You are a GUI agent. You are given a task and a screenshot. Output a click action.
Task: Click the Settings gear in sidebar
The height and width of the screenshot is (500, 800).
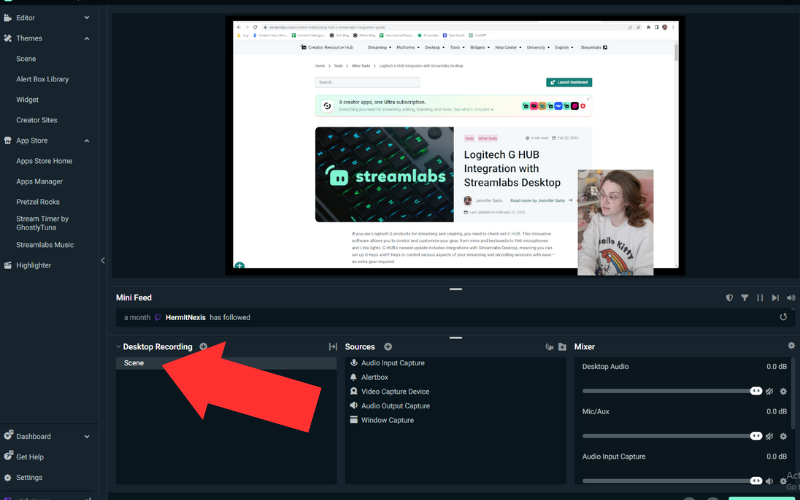click(8, 478)
